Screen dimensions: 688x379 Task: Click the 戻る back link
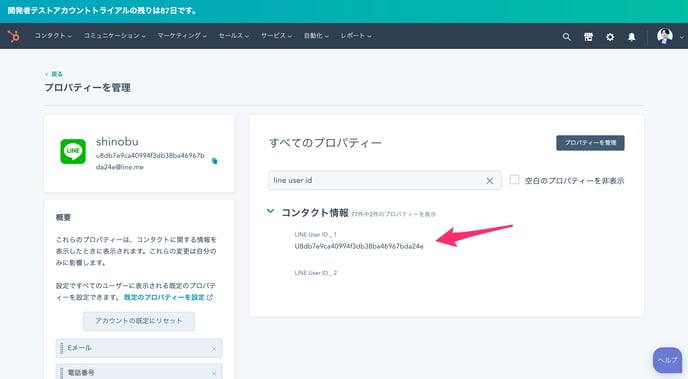point(54,74)
